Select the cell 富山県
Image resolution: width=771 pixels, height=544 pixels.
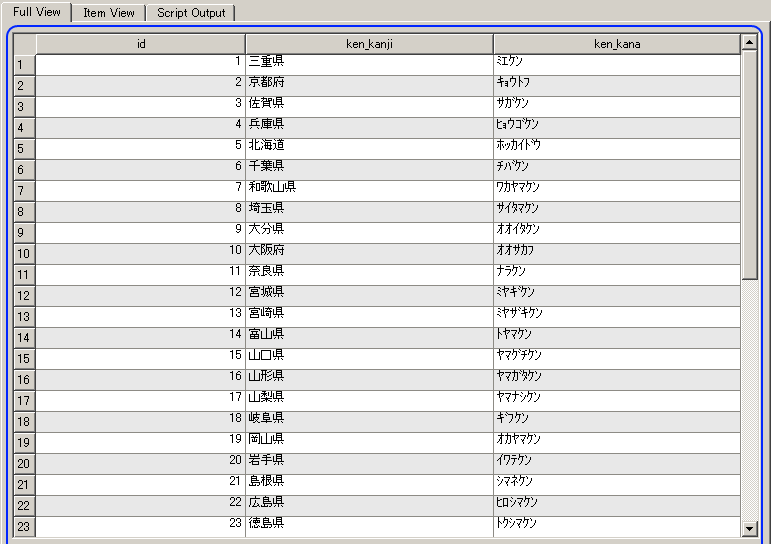[369, 338]
